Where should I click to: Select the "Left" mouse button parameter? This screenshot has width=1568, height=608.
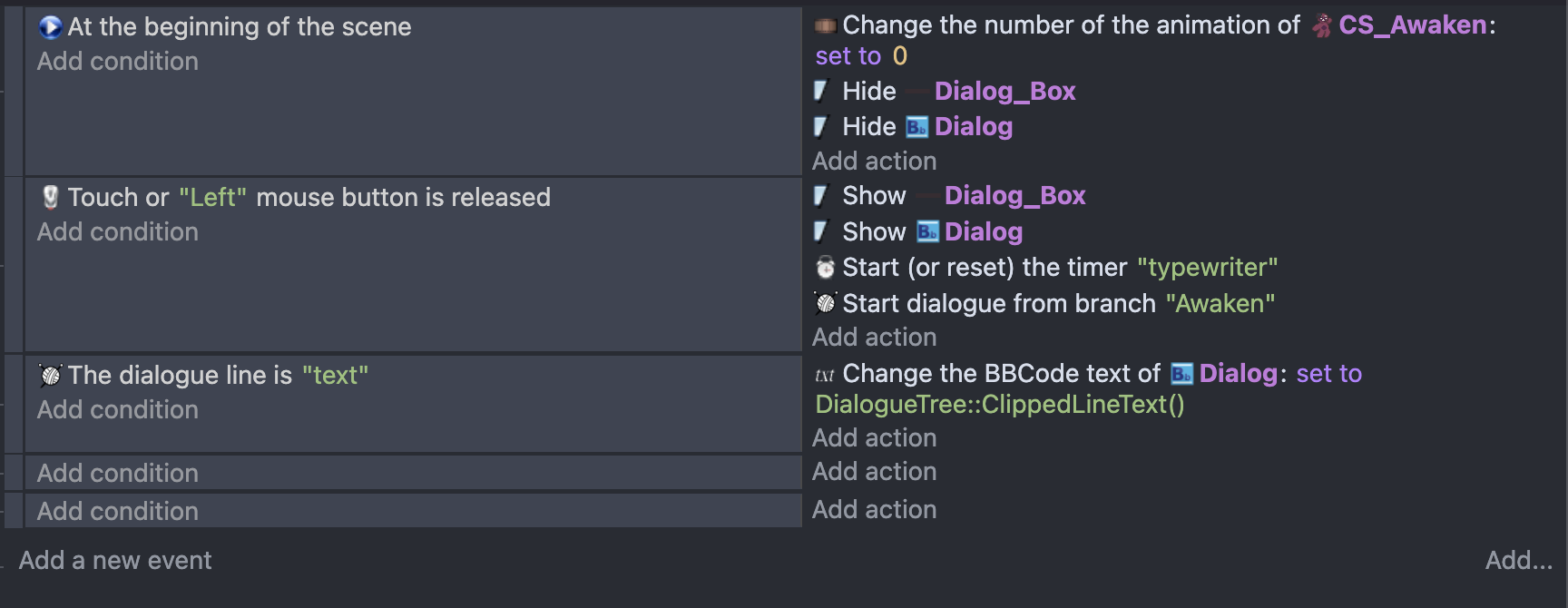212,198
